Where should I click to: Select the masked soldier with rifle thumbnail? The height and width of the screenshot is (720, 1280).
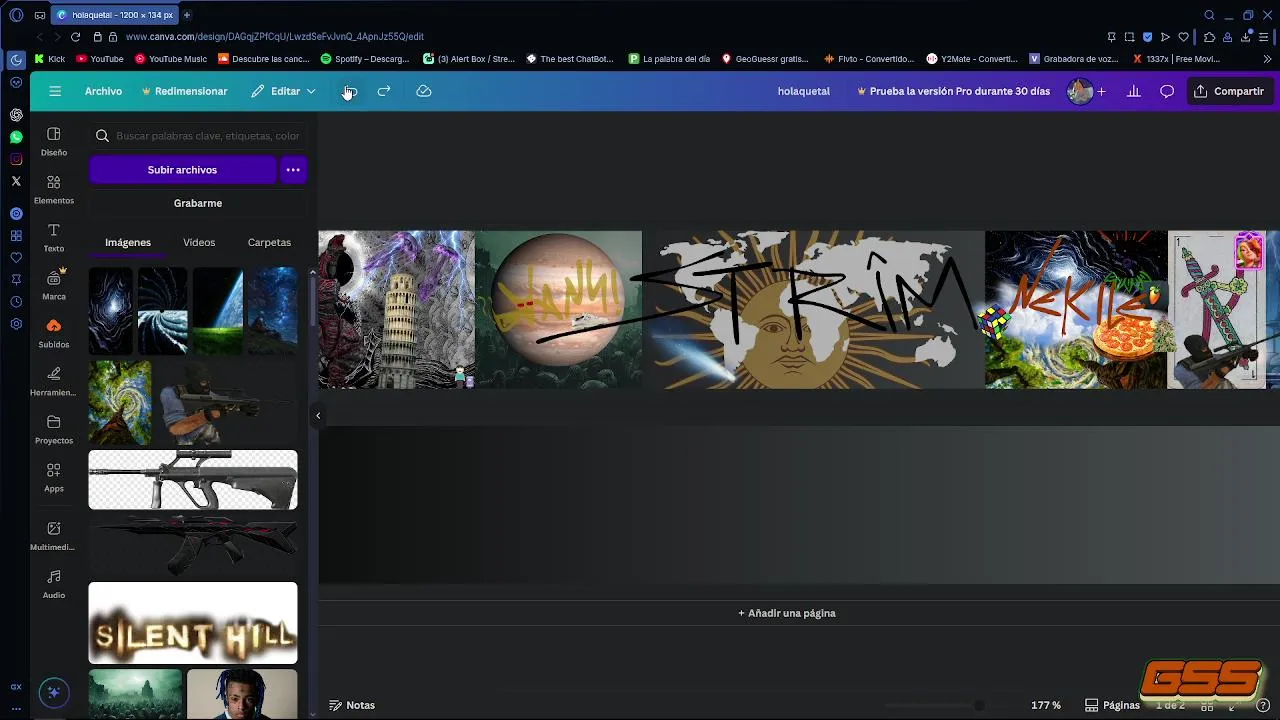[227, 403]
